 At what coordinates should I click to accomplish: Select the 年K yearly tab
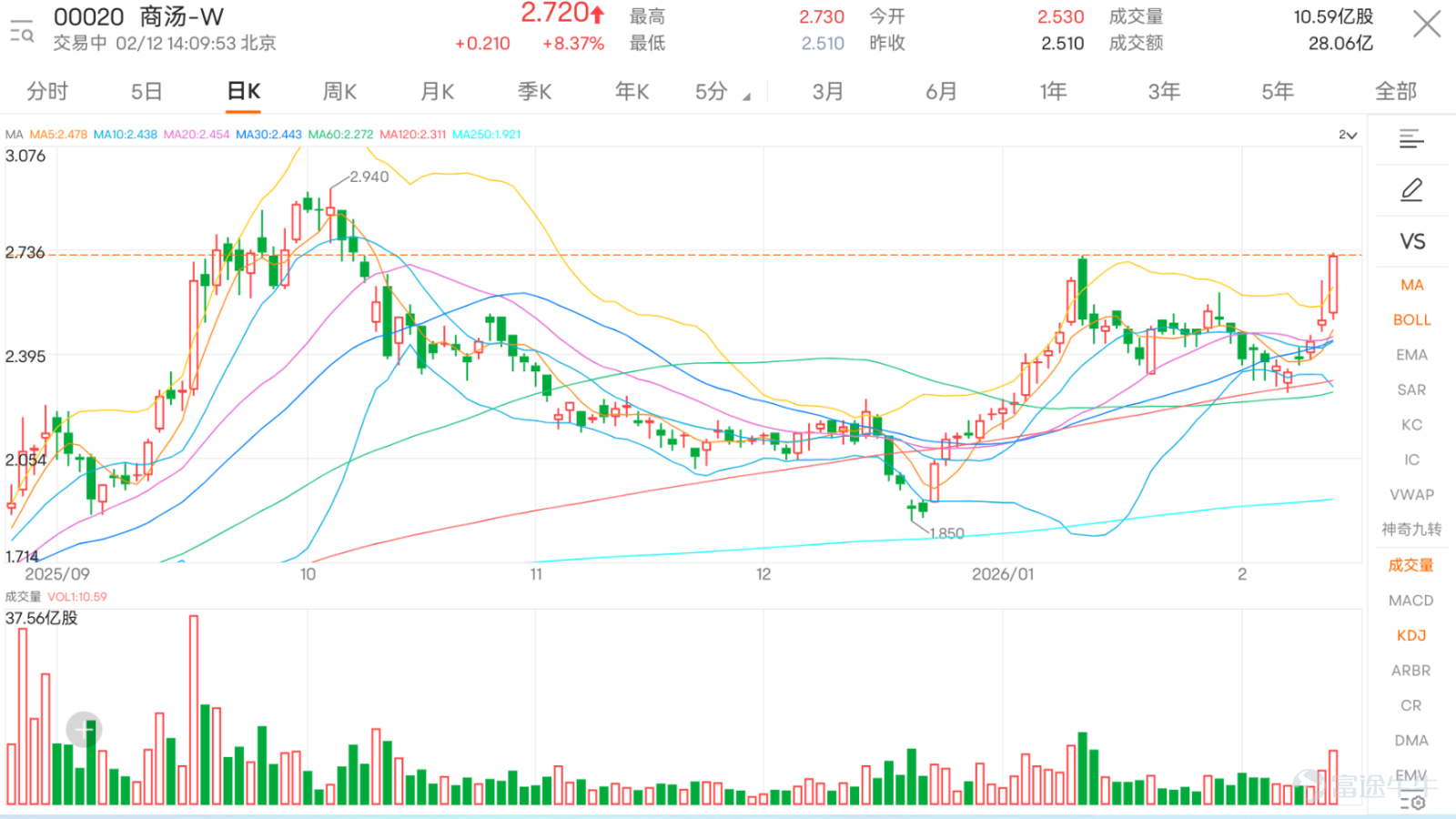click(x=632, y=91)
